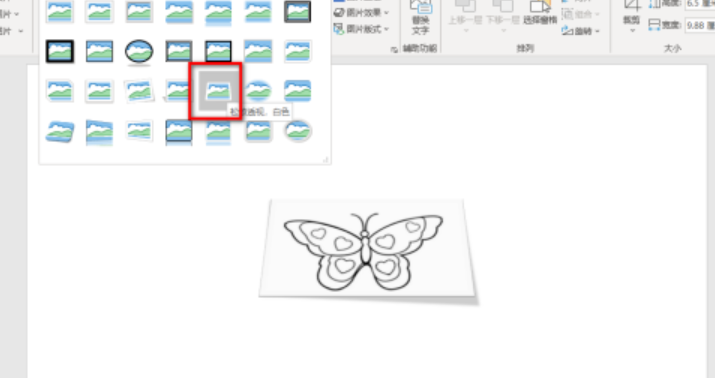
Task: Click the 上移一层 bring forward icon
Action: coord(465,14)
